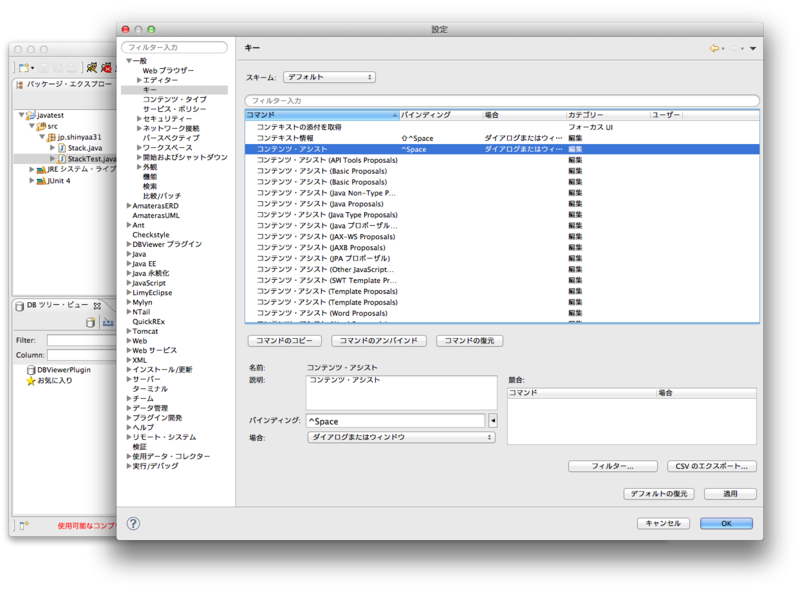Click the Column input in DB tree view

point(82,355)
